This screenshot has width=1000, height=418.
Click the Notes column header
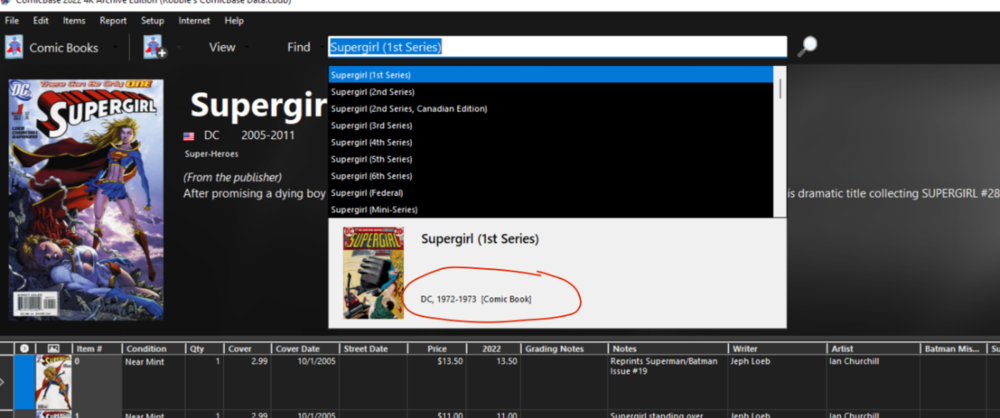(x=668, y=349)
